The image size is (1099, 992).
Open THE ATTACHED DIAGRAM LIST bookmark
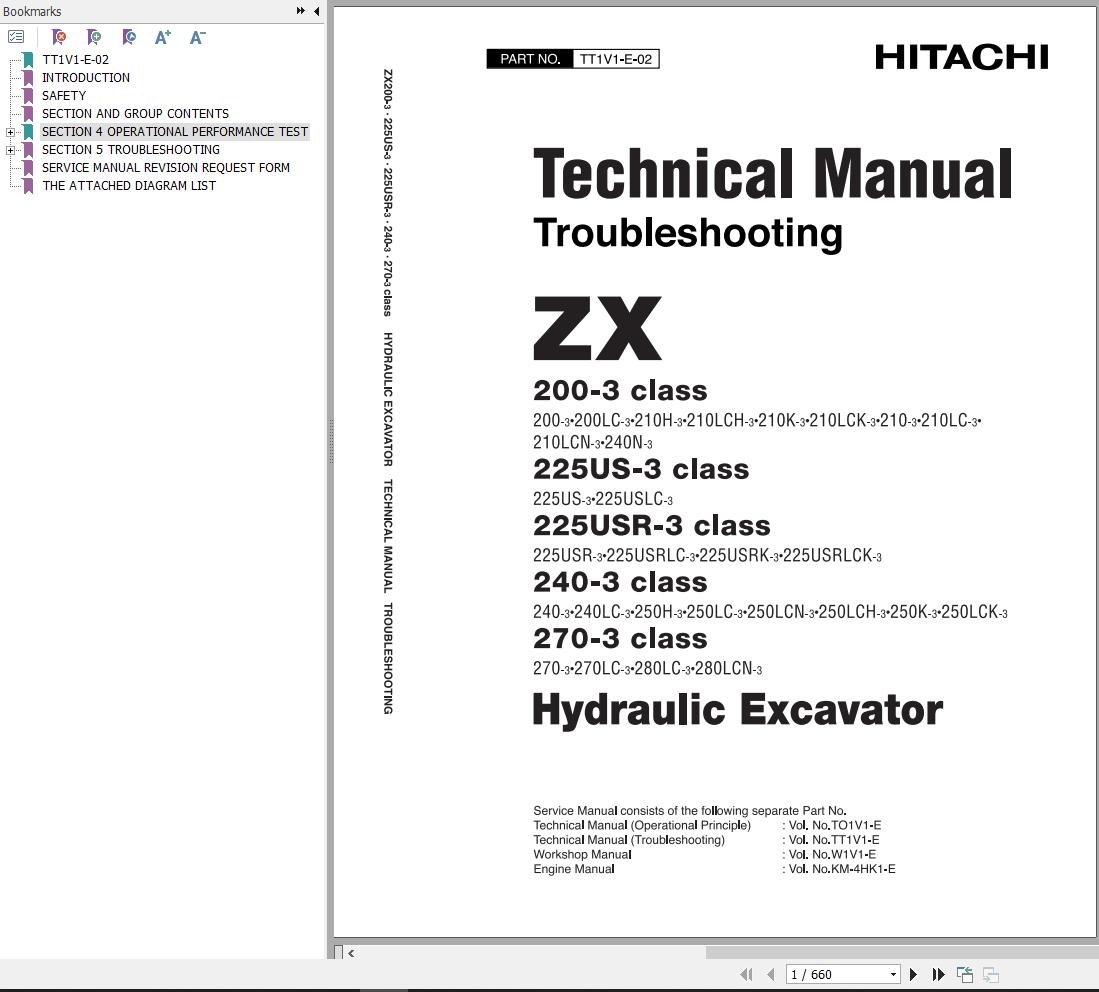tap(129, 186)
